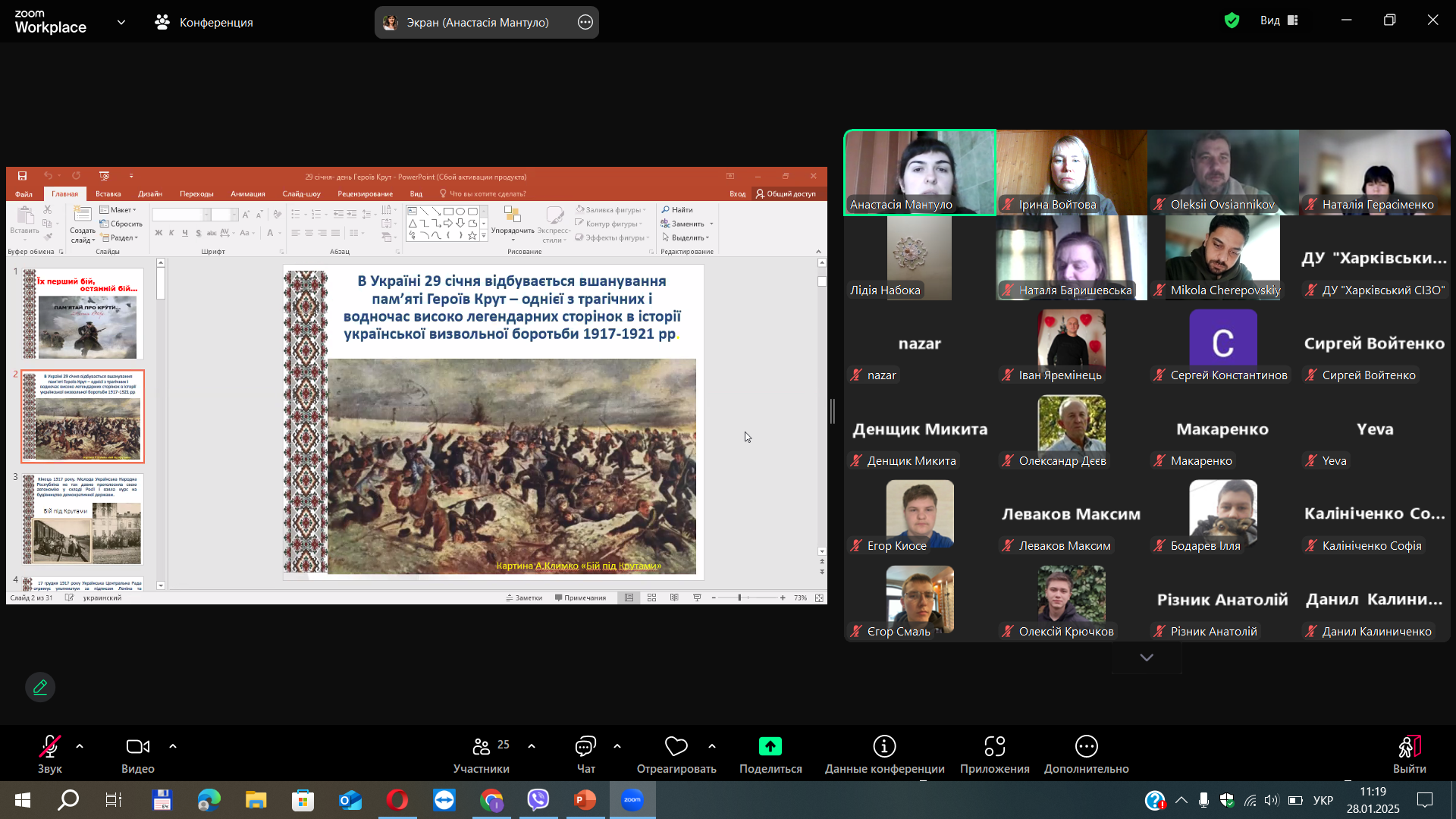
Task: Expand participants options caret
Action: pos(532,746)
